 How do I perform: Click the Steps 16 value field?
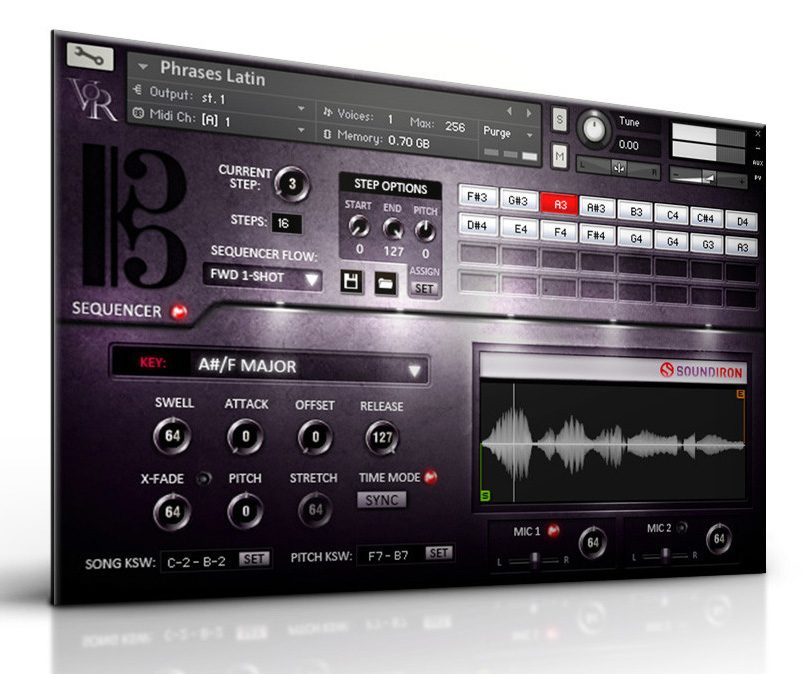click(286, 223)
